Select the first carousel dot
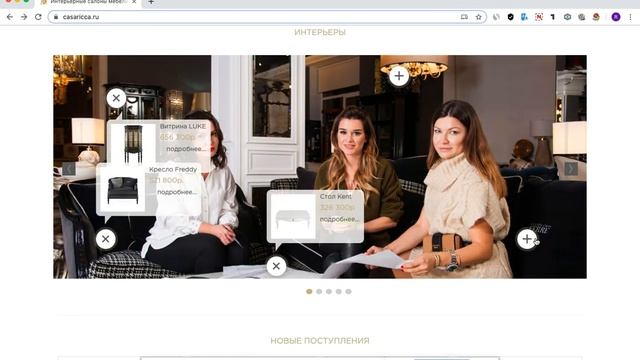640x360 pixels. tap(309, 291)
